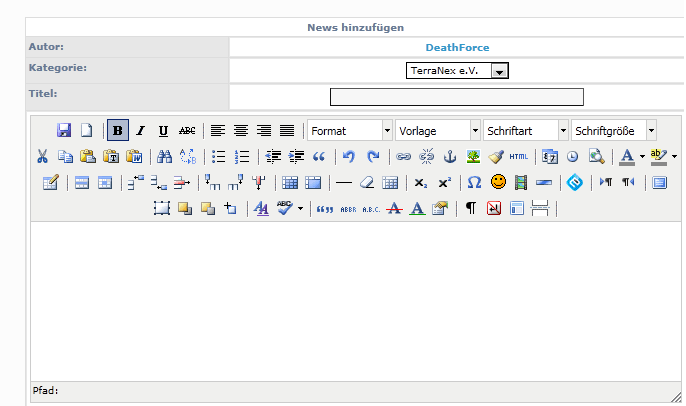Open Find and Replace icon
Image resolution: width=686 pixels, height=406 pixels.
[x=188, y=156]
